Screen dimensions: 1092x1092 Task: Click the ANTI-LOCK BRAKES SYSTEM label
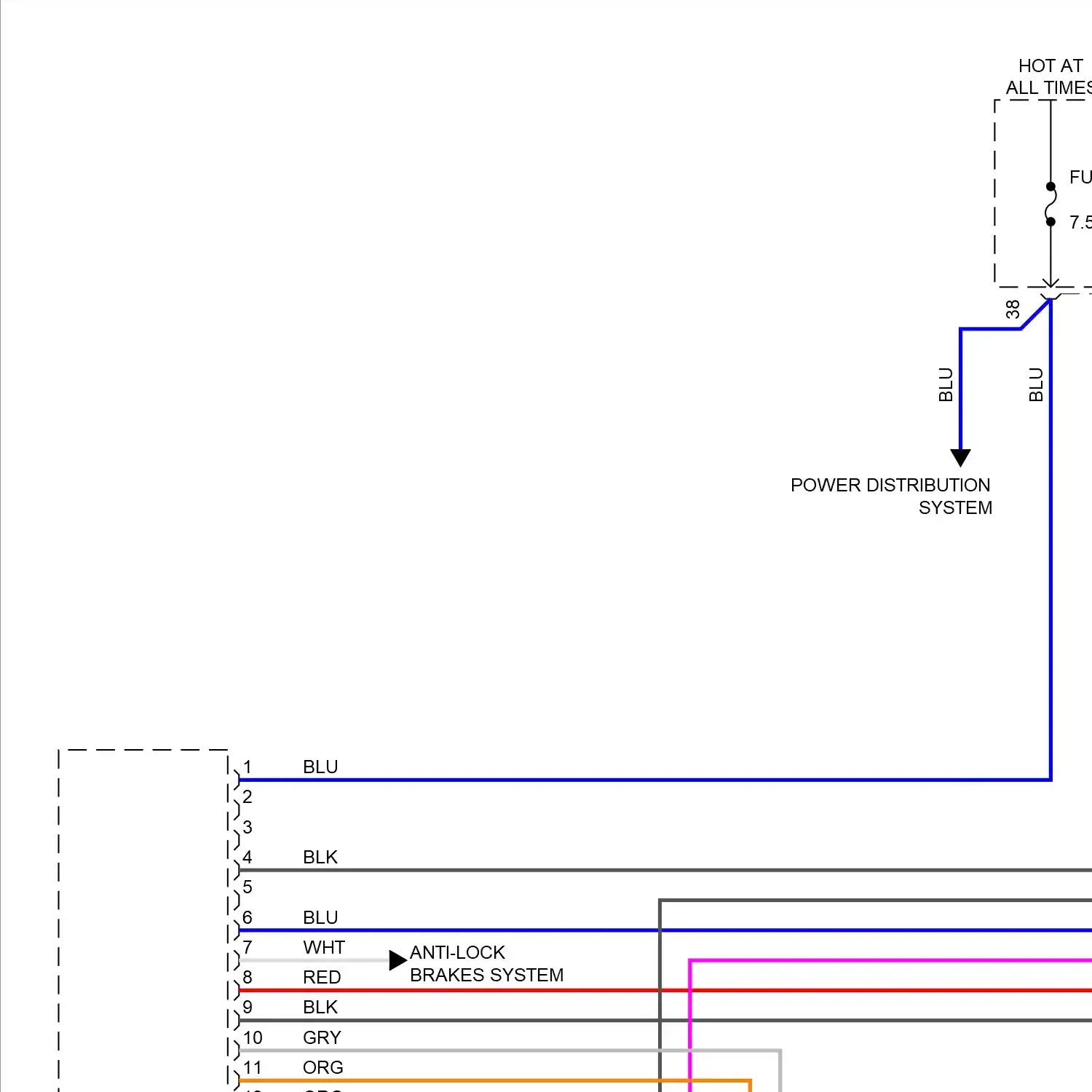click(486, 963)
